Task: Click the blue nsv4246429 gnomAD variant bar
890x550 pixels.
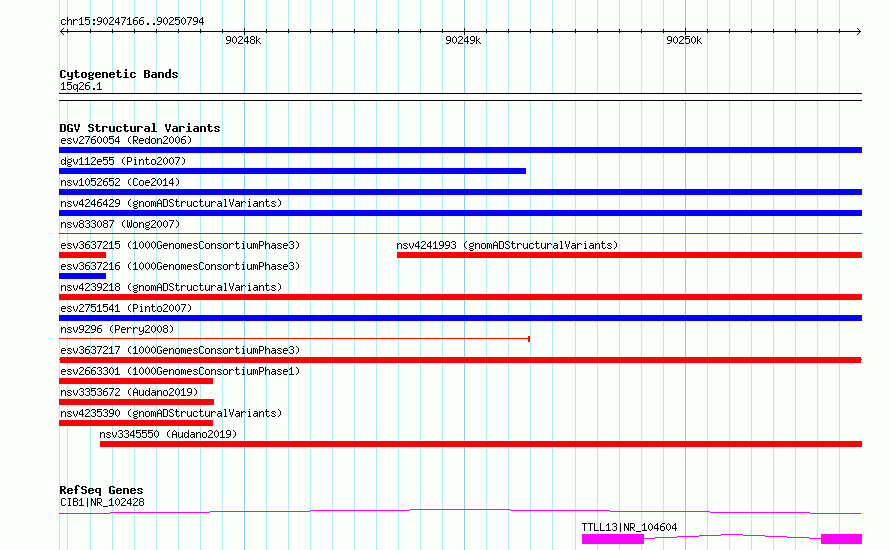Action: pyautogui.click(x=460, y=213)
